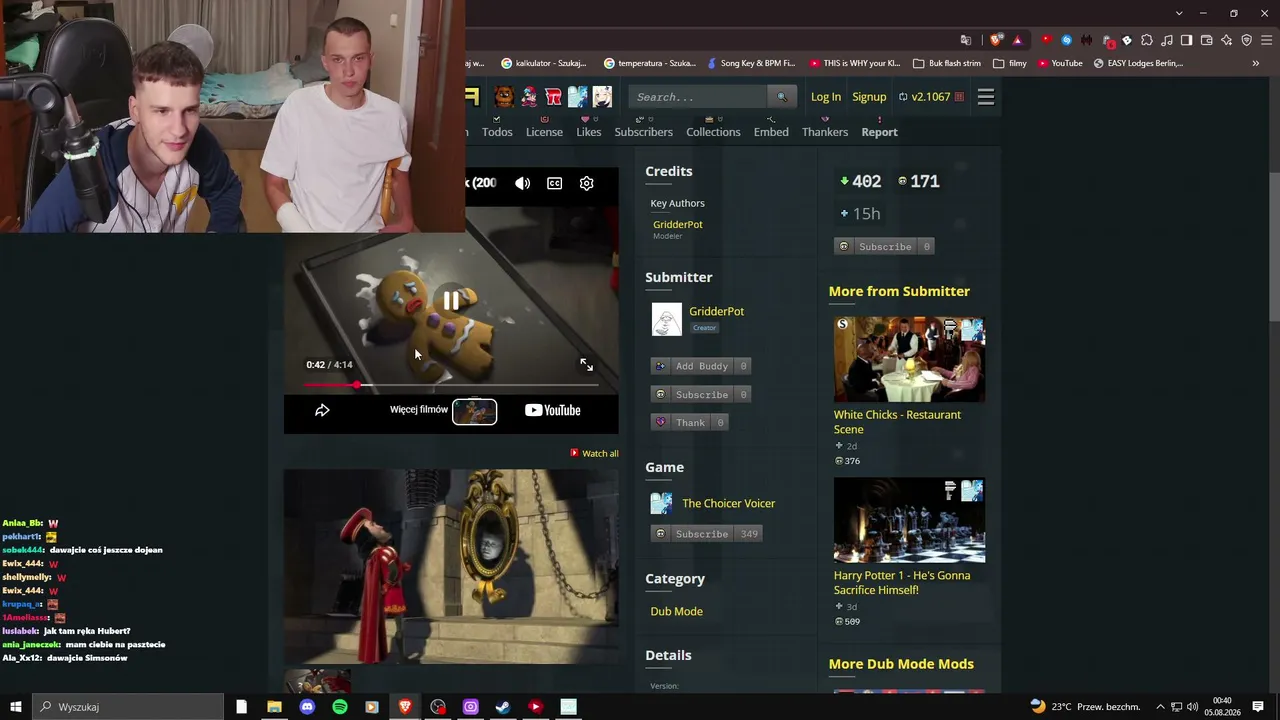Switch to the Collections tab
The image size is (1280, 720).
(x=713, y=132)
